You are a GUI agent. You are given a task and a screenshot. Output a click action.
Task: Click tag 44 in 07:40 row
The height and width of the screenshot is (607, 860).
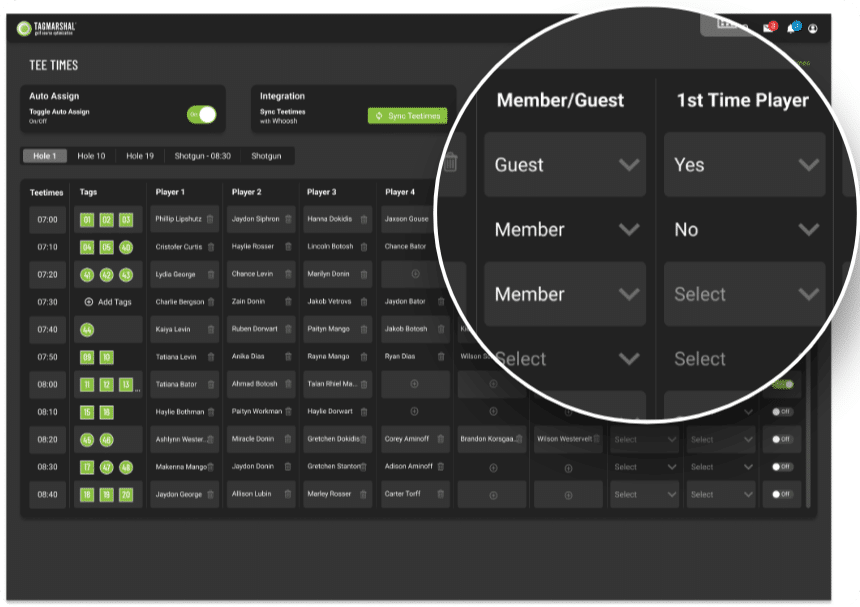87,329
